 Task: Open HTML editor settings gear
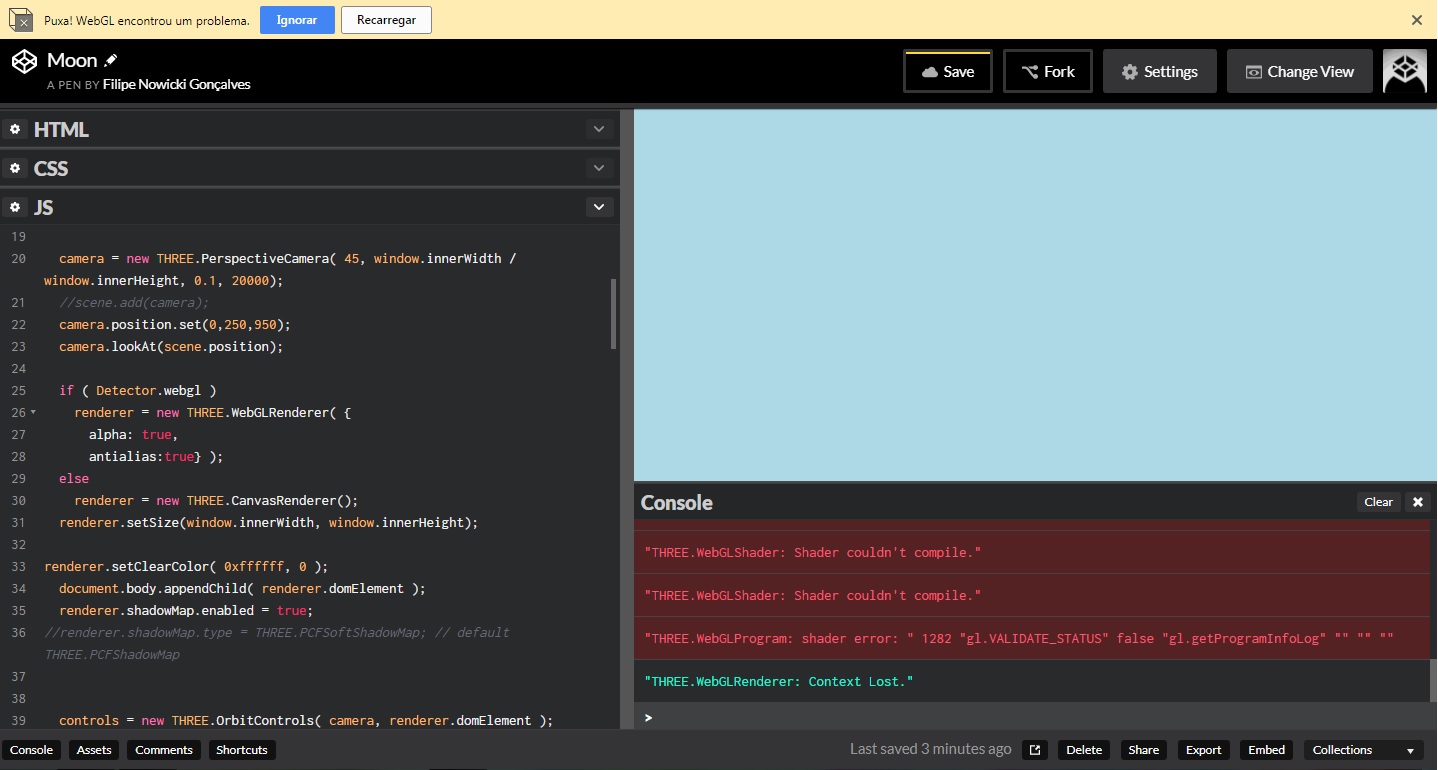click(15, 129)
